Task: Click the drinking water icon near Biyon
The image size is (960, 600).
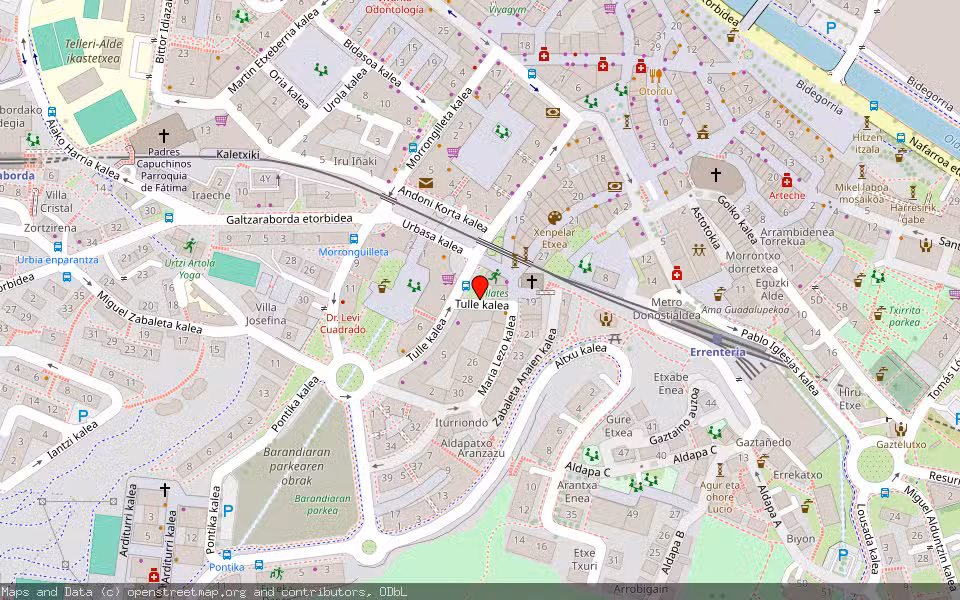Action: point(807,506)
